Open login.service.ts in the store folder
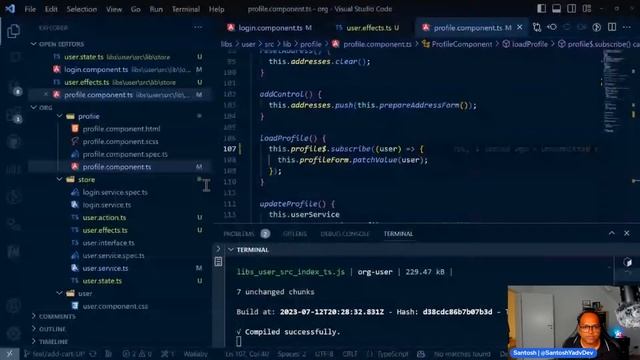The height and width of the screenshot is (360, 640). (107, 205)
